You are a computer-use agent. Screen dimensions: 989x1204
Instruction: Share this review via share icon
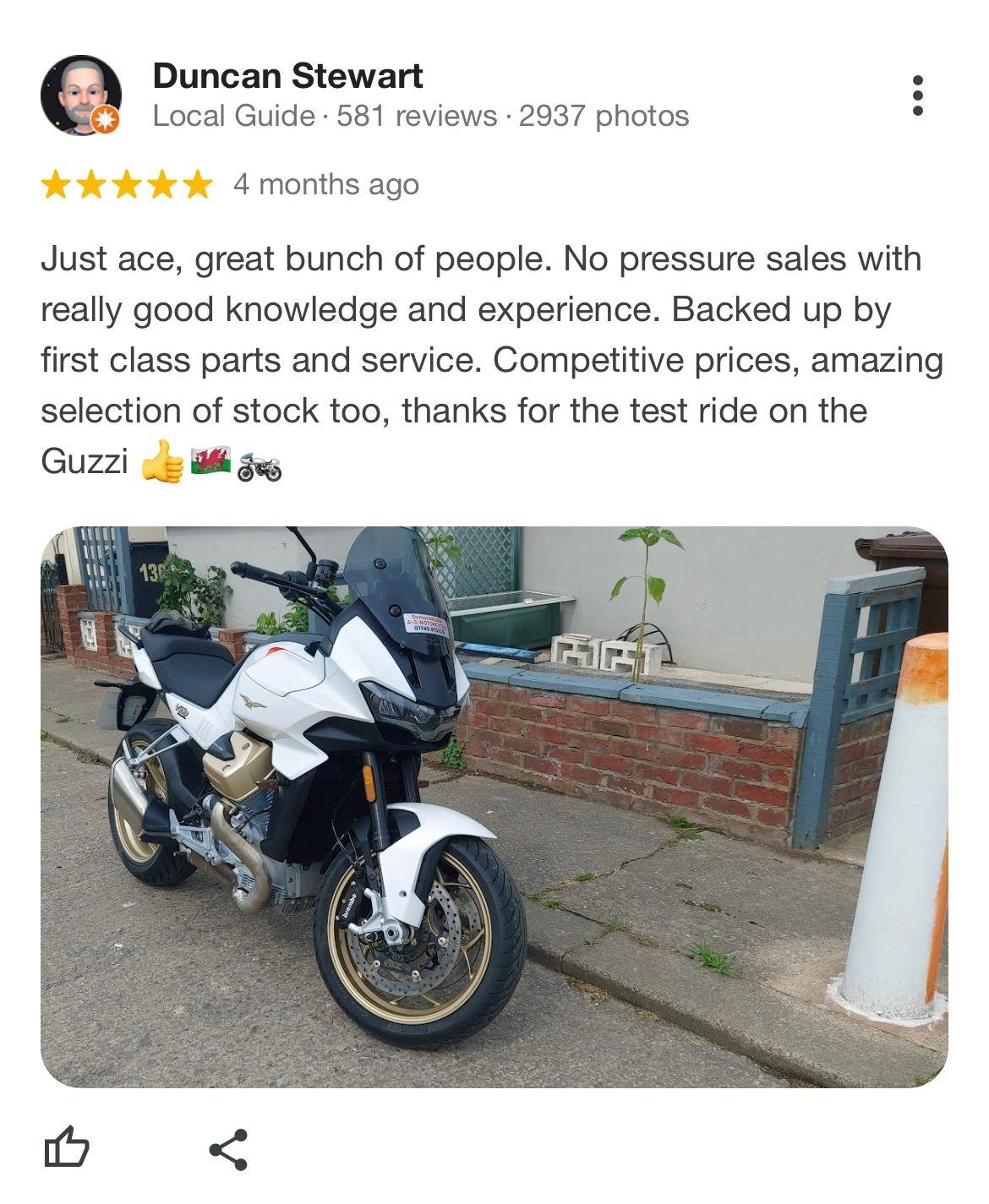(228, 1149)
